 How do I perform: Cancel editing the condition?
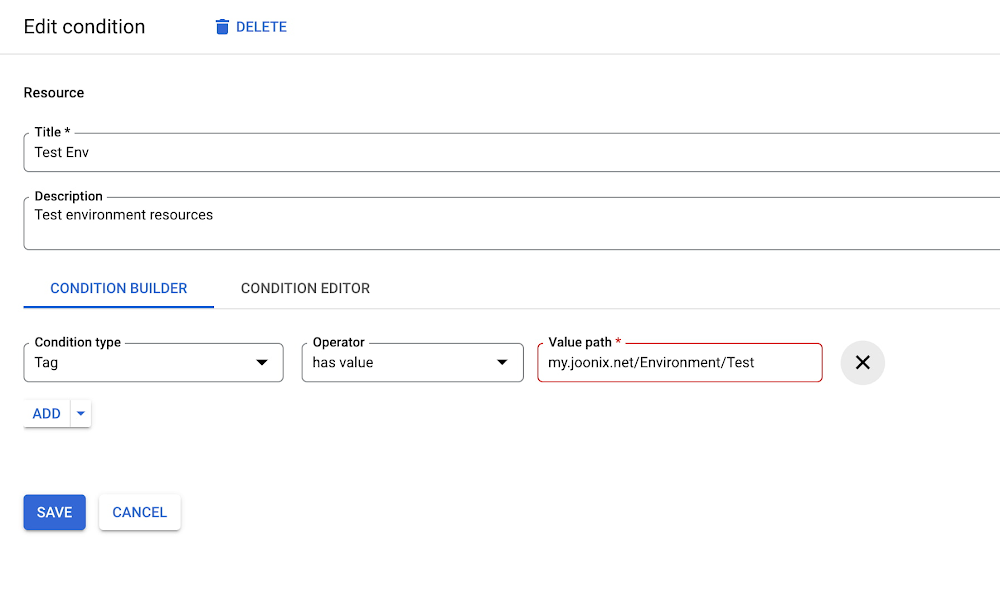click(x=139, y=512)
